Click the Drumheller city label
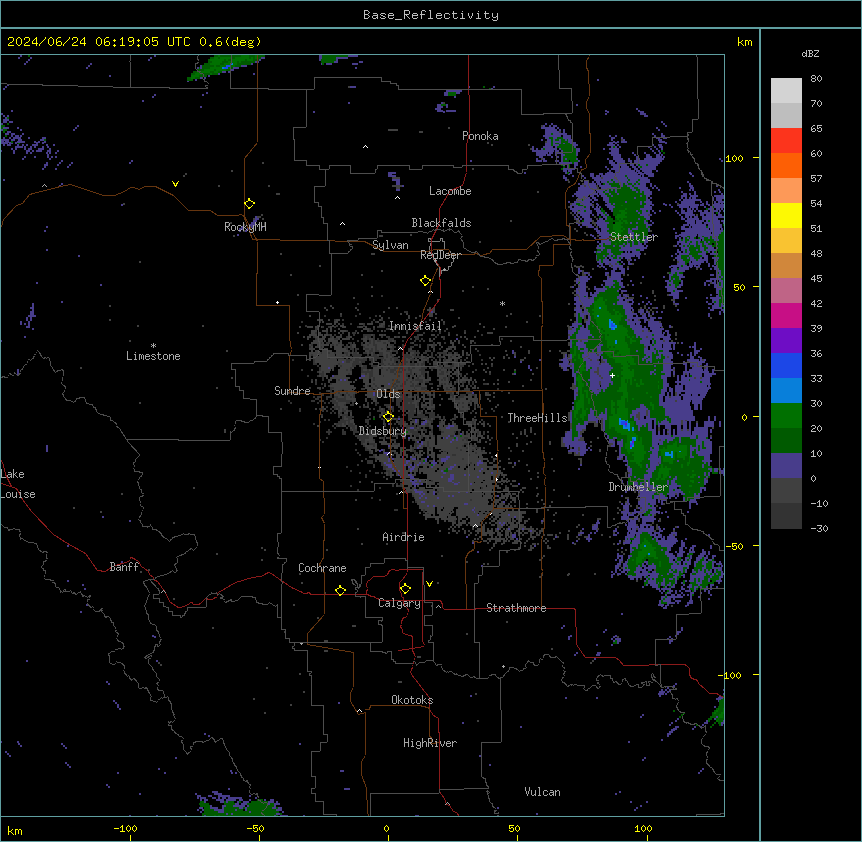862x842 pixels. (x=638, y=487)
